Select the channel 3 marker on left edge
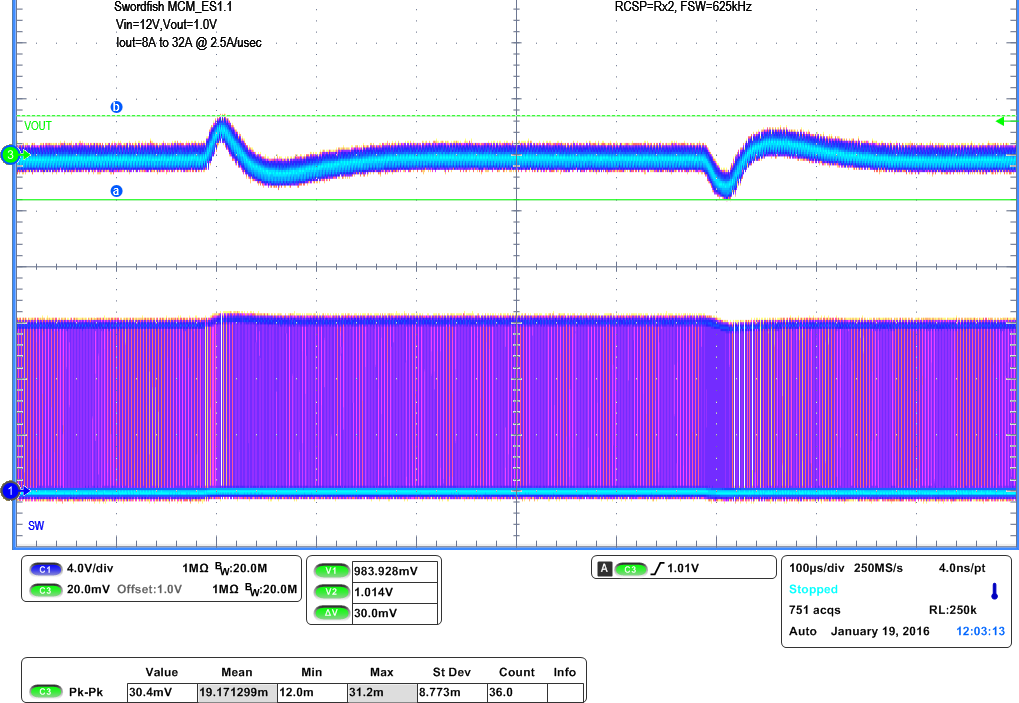 (8, 156)
